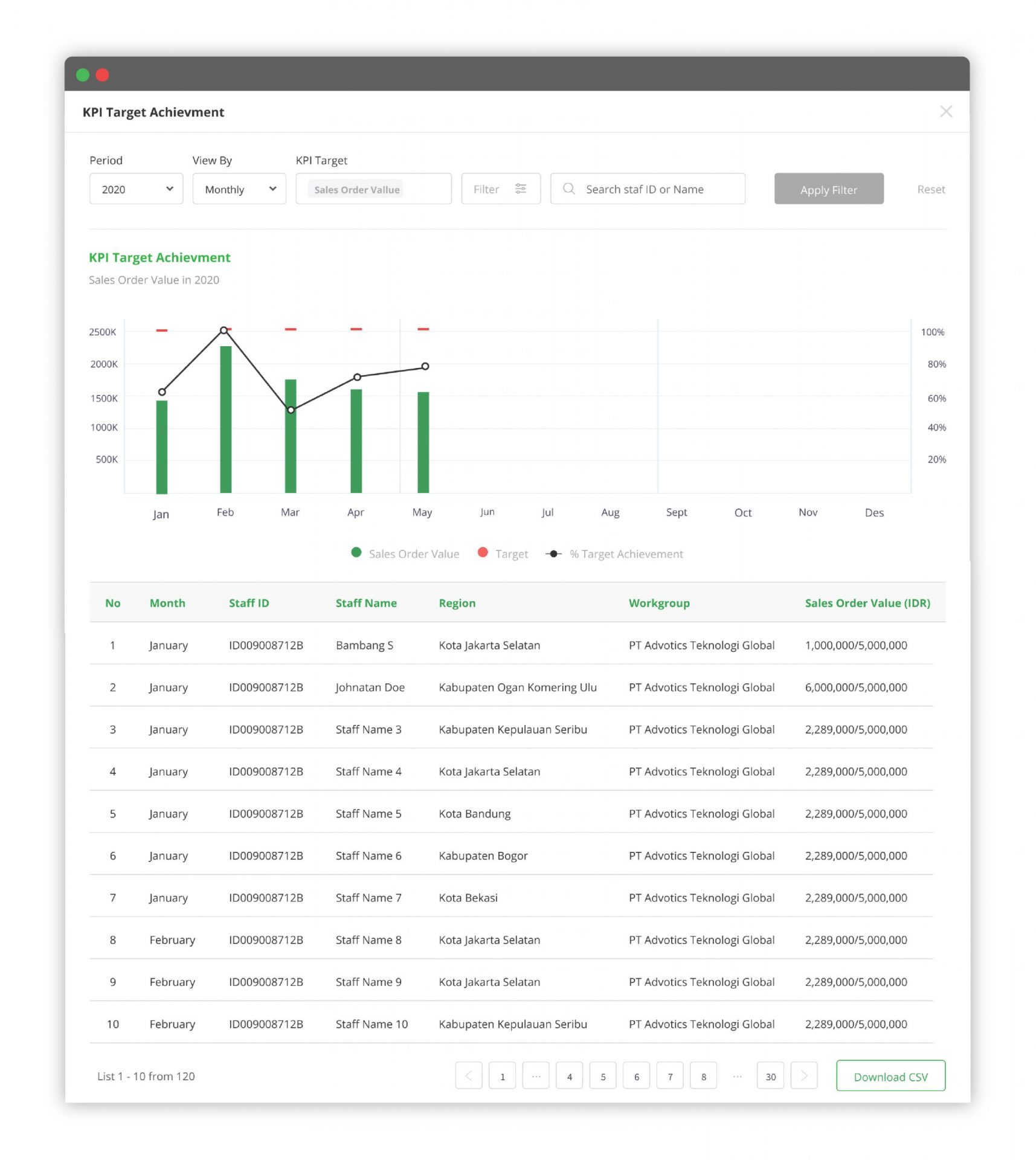Sort by Sales Order Value column
Screen dimensions: 1036x1160
(x=867, y=603)
